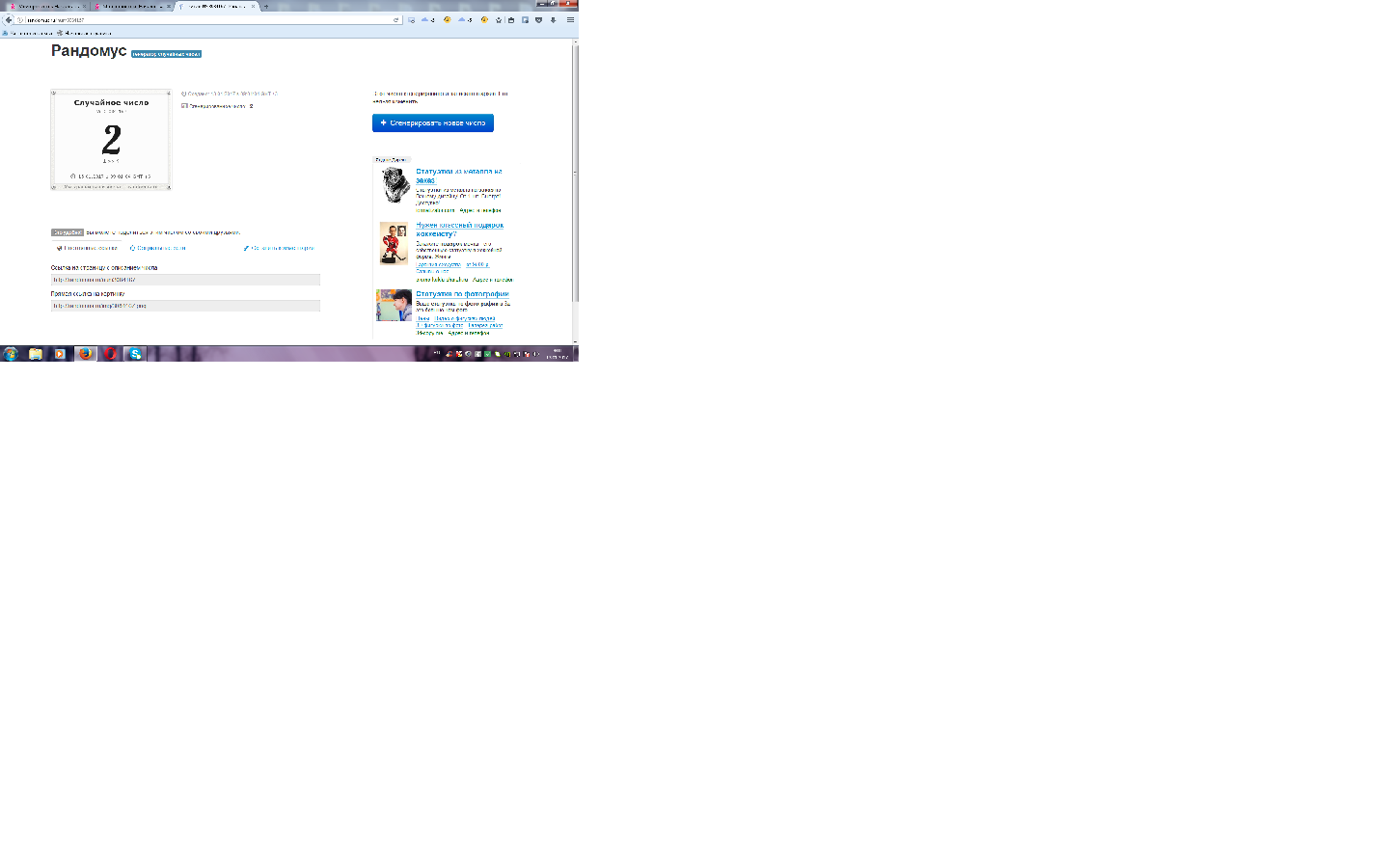Open a new tab with plus button
1389x868 pixels.
click(x=266, y=6)
